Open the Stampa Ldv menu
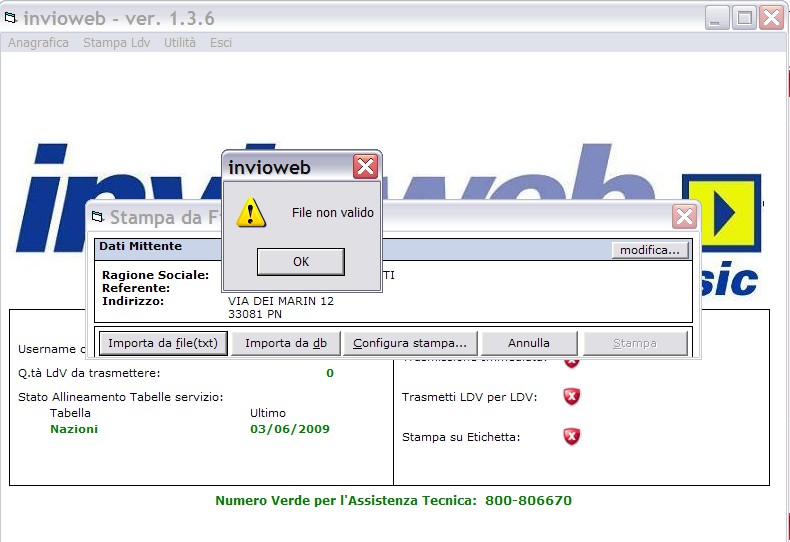The height and width of the screenshot is (542, 790). click(116, 43)
